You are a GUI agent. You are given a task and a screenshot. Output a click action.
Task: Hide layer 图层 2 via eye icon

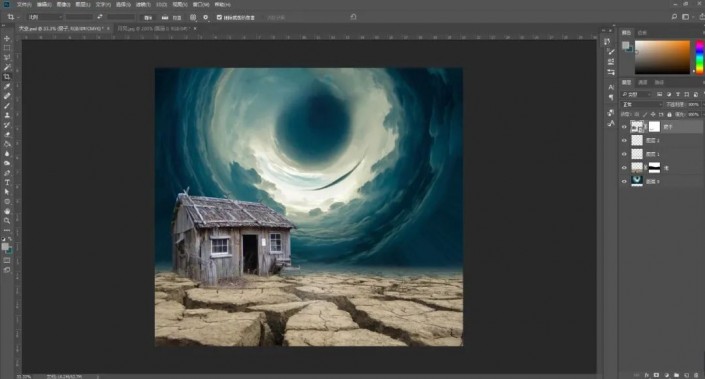pos(624,141)
